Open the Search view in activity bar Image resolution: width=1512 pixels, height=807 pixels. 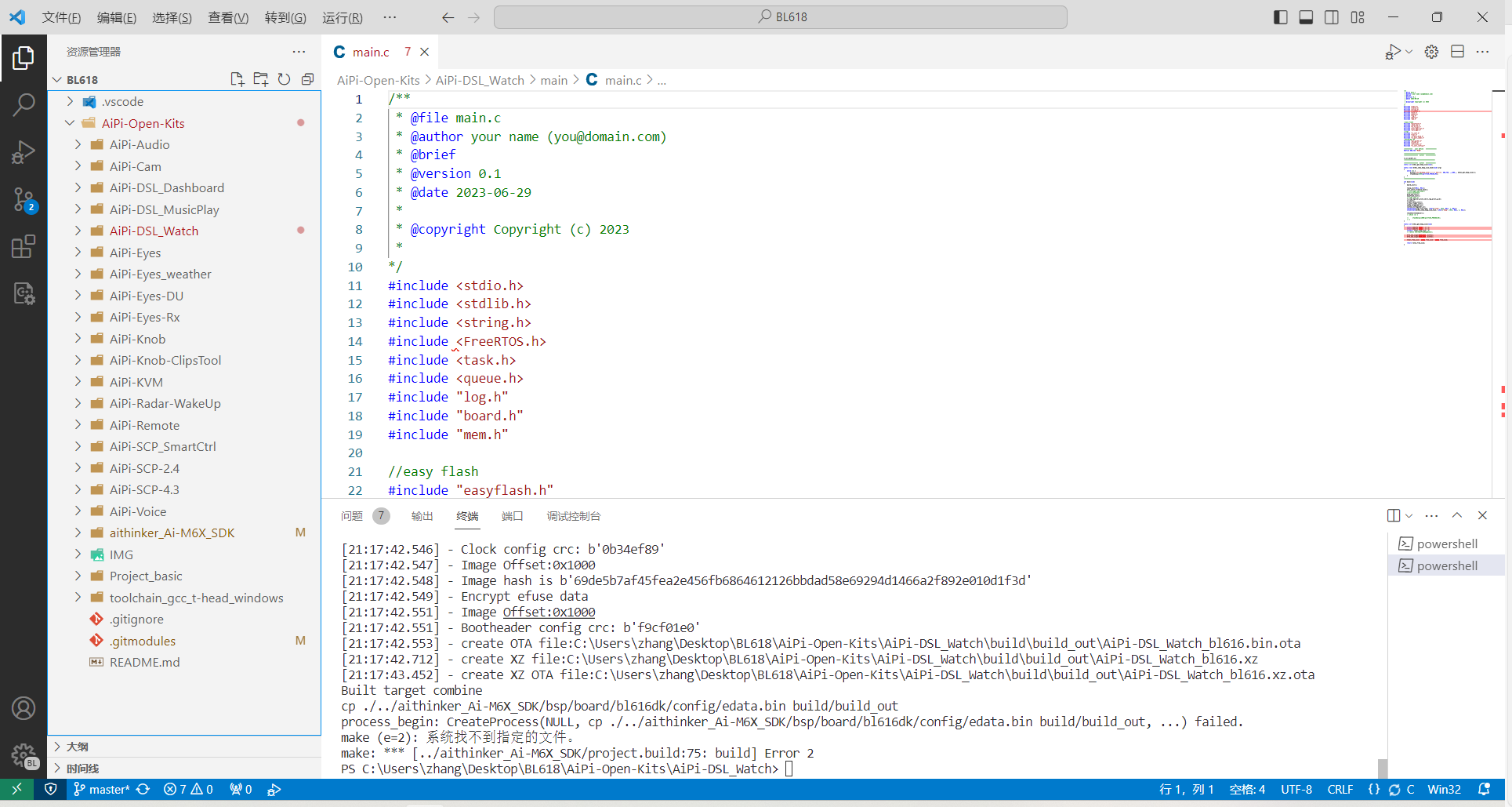[24, 104]
